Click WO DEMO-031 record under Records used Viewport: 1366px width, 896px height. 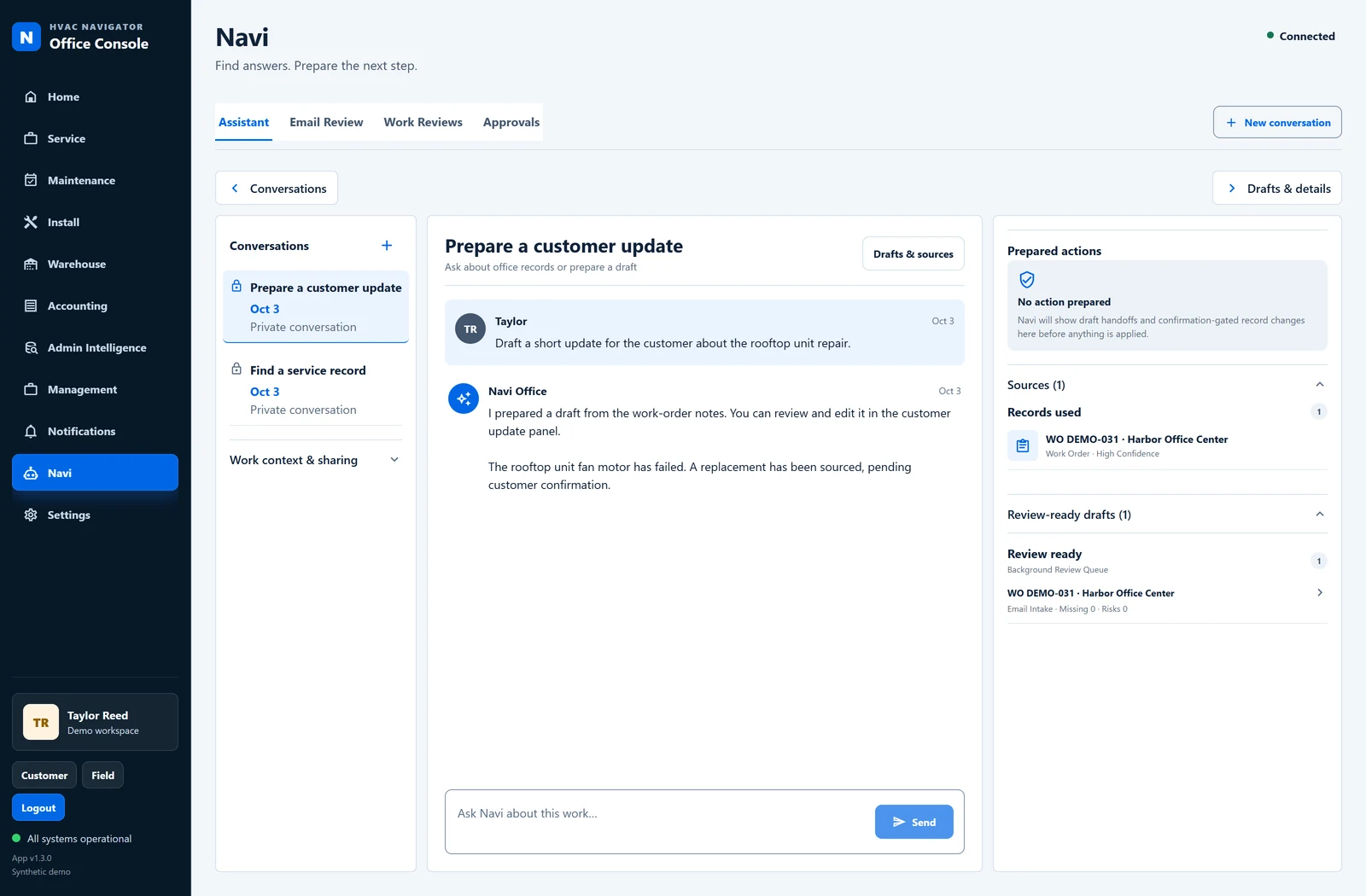[1167, 445]
